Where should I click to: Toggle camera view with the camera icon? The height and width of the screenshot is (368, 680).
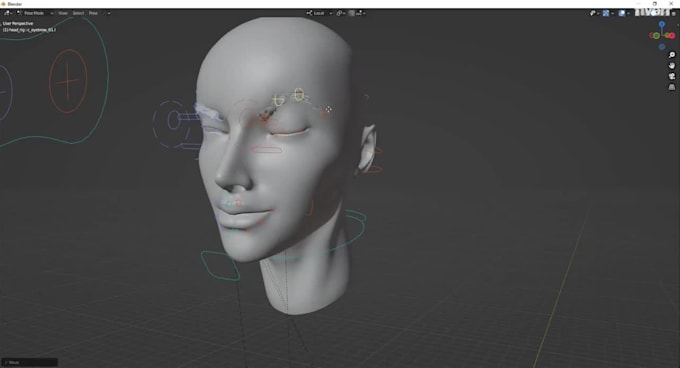tap(672, 76)
